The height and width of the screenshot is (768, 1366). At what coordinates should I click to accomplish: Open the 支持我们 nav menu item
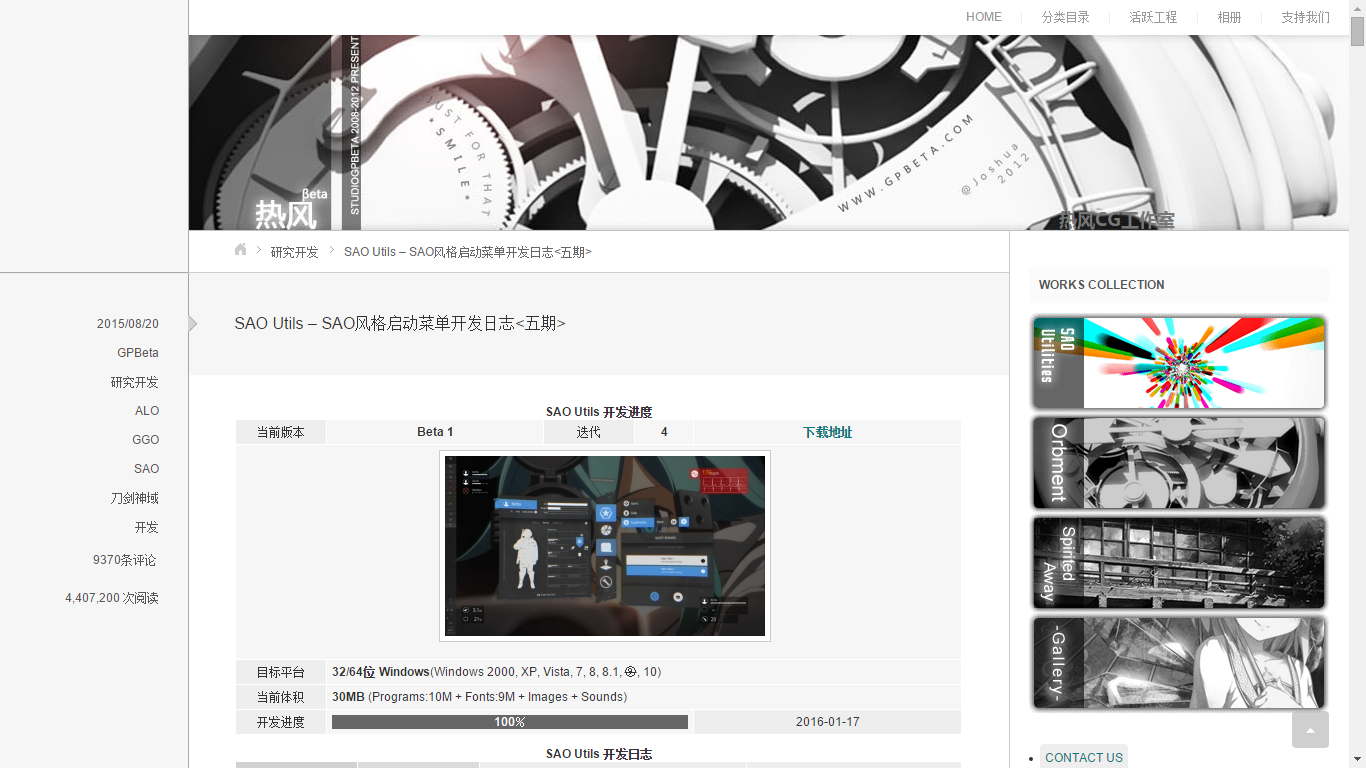pos(1305,17)
